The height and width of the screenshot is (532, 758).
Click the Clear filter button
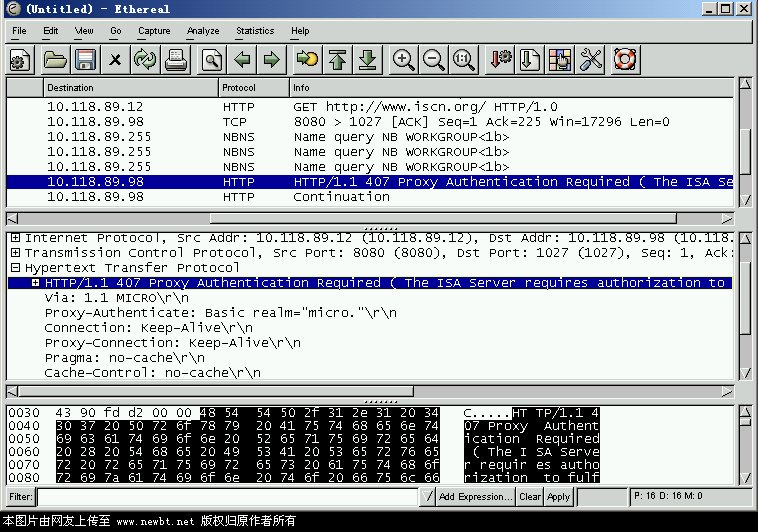[x=530, y=497]
